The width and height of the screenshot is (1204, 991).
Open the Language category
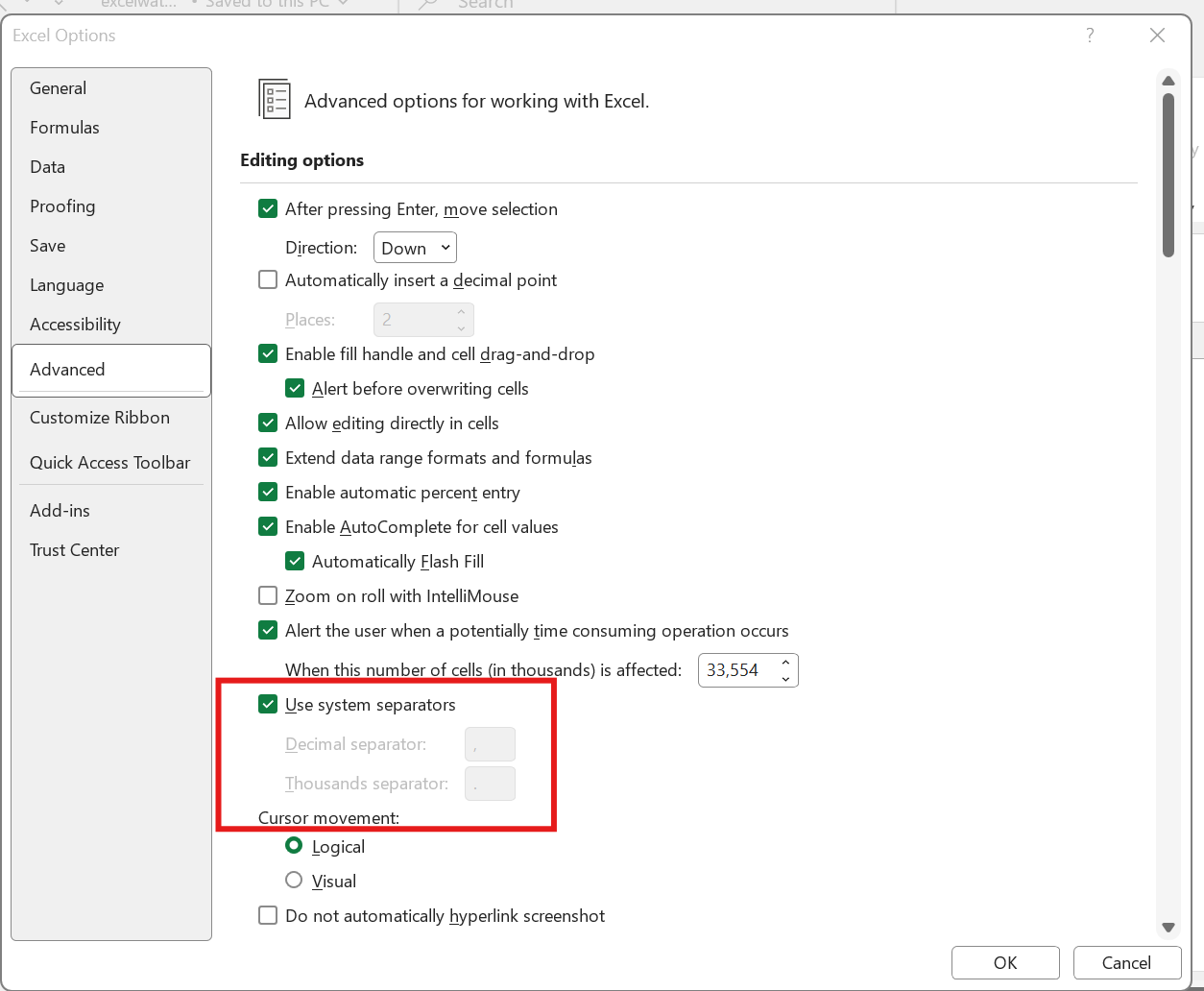111,285
